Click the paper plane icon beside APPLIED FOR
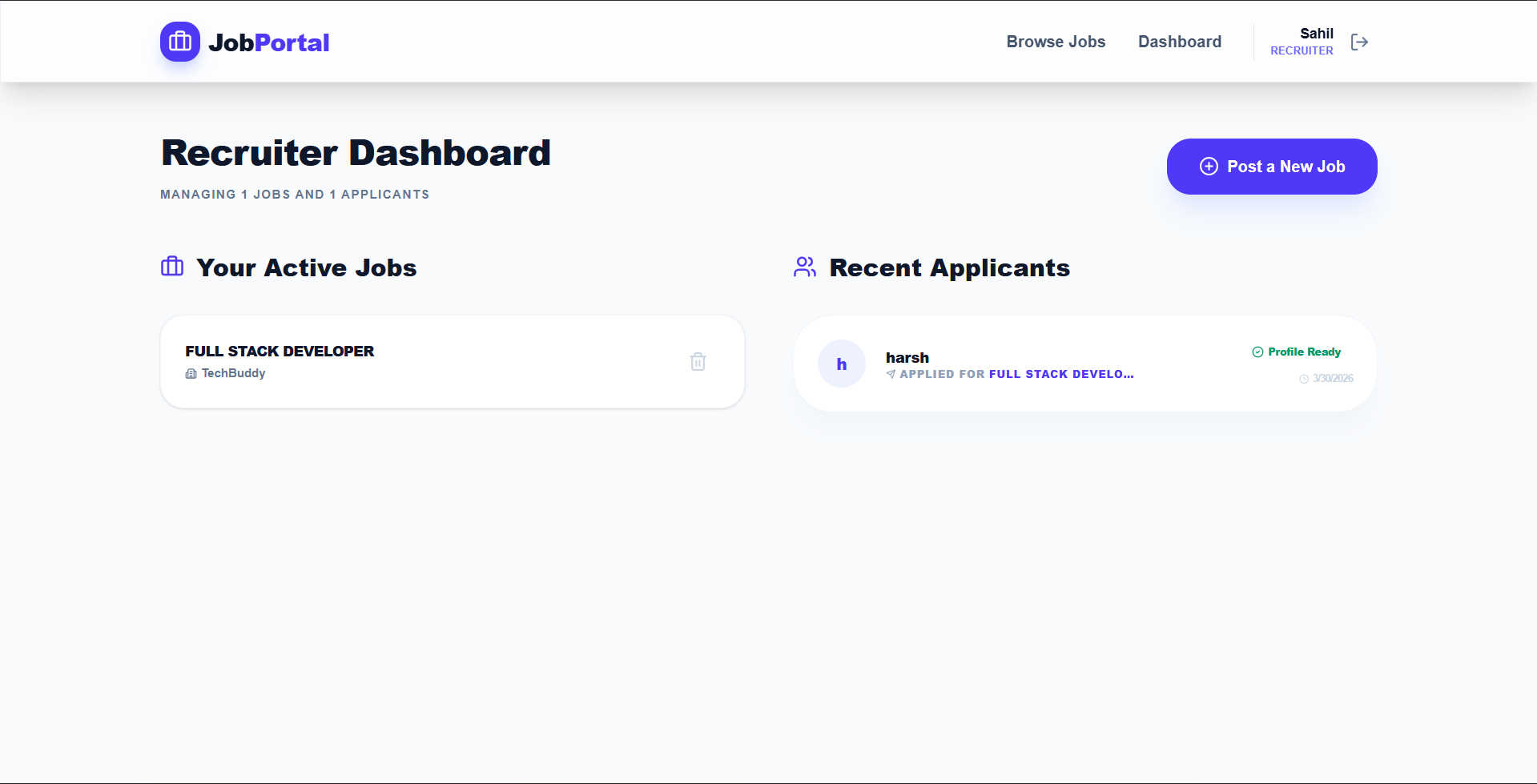 891,374
